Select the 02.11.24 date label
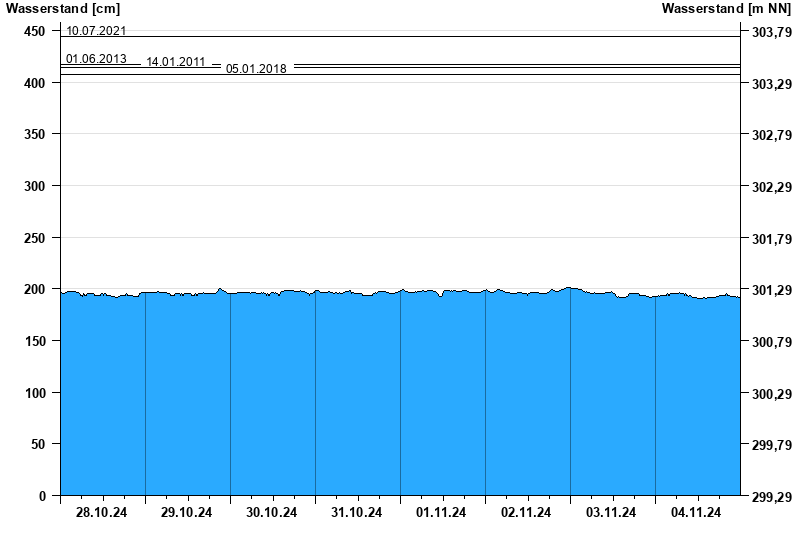Viewport: 800px width, 550px height. click(527, 513)
